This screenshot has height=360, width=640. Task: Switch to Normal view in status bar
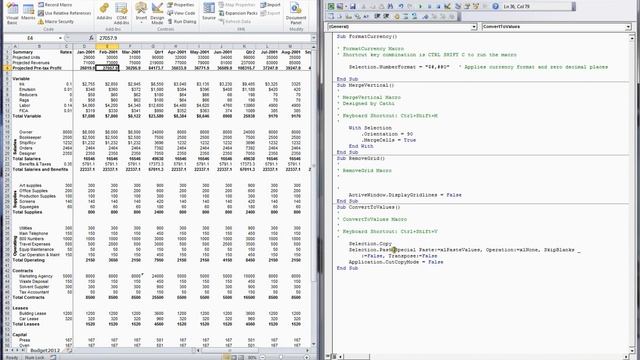coord(227,358)
